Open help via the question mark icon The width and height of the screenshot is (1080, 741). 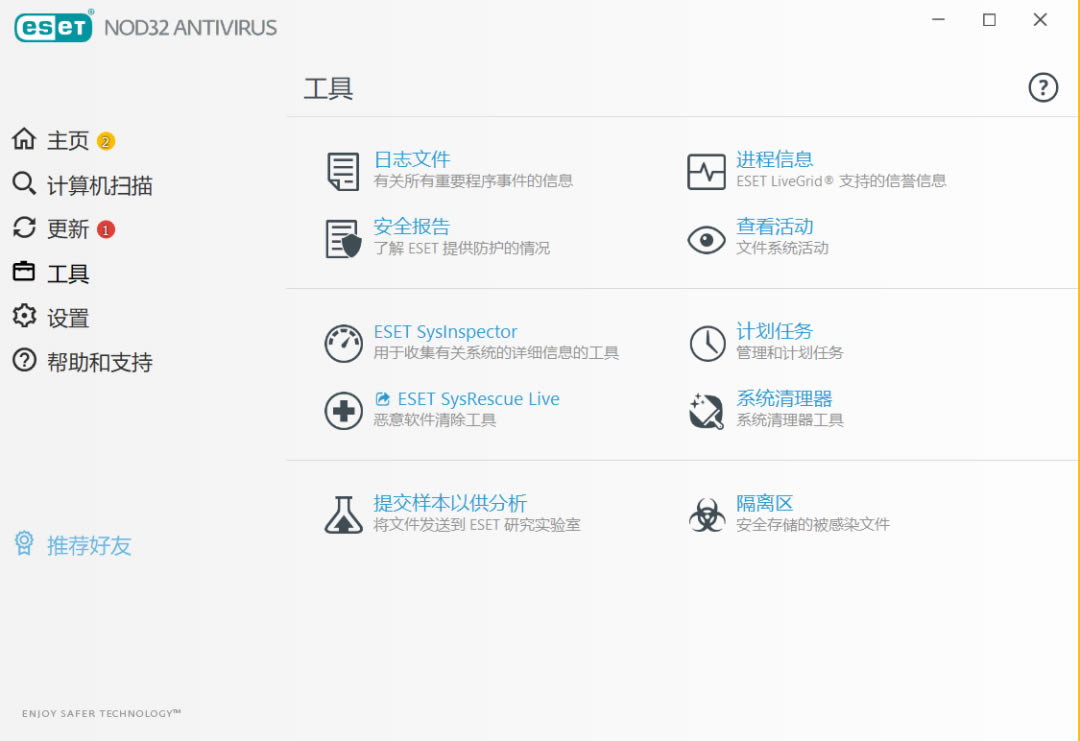coord(1043,87)
